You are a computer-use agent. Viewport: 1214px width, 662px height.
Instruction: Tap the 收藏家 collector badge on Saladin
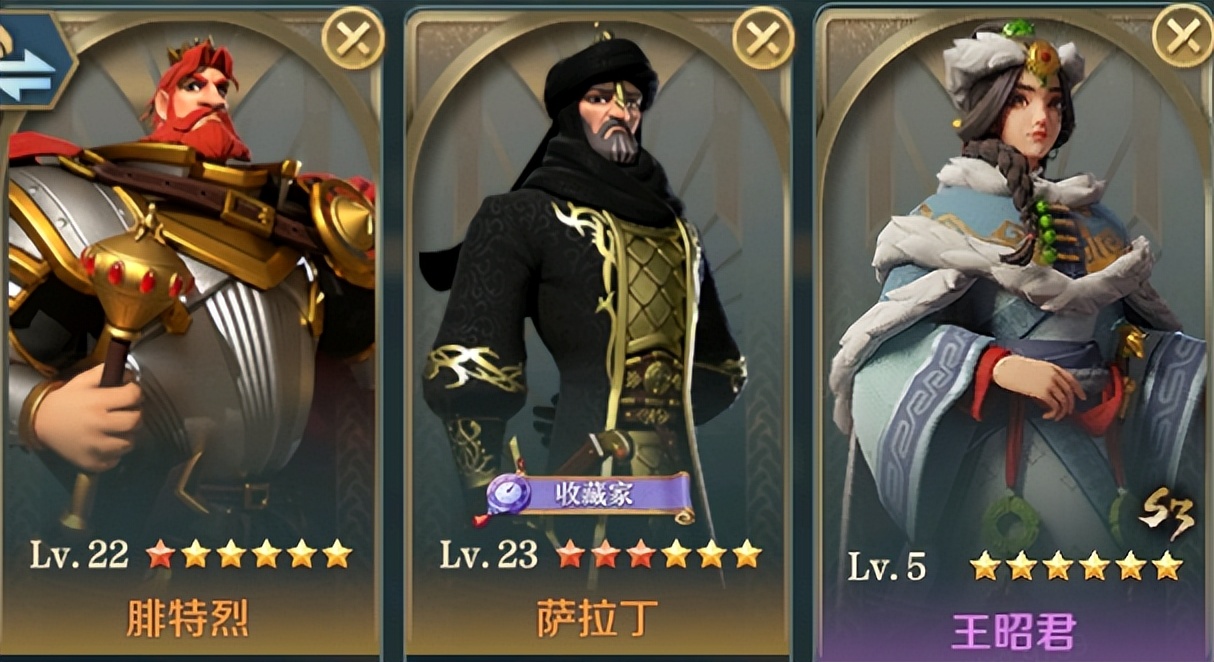(590, 495)
